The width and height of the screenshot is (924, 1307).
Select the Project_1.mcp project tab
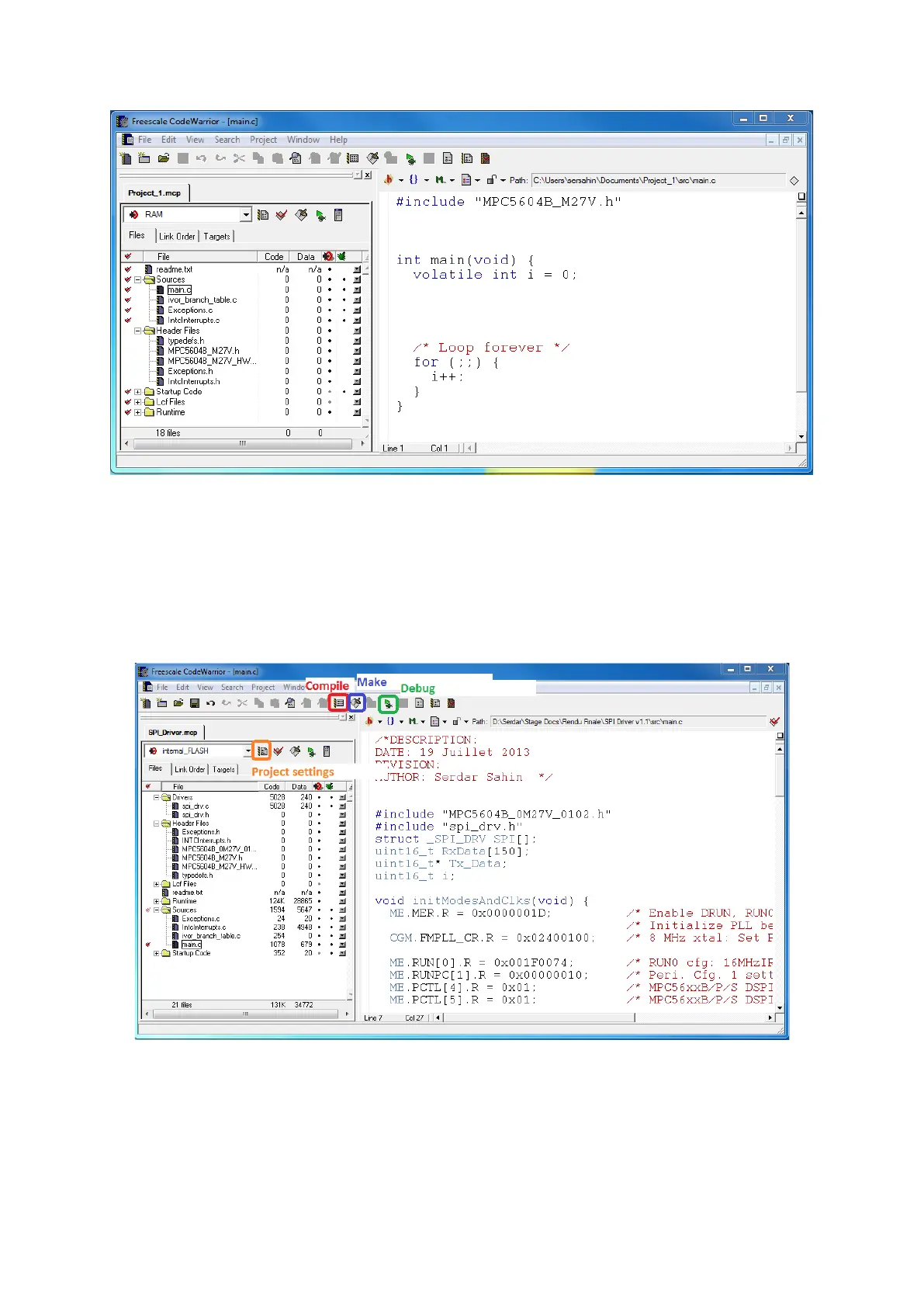[154, 192]
